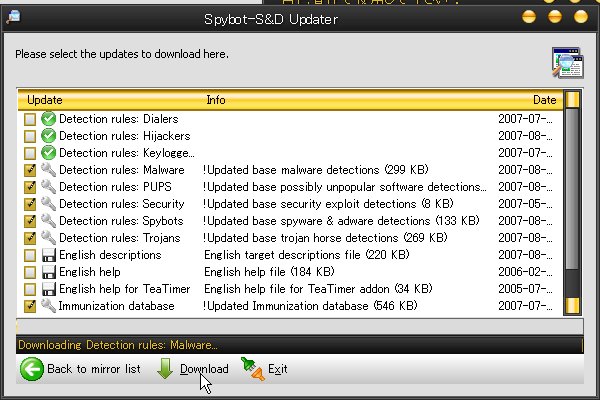Click the green back arrow icon
Viewport: 600px width, 400px height.
point(31,369)
